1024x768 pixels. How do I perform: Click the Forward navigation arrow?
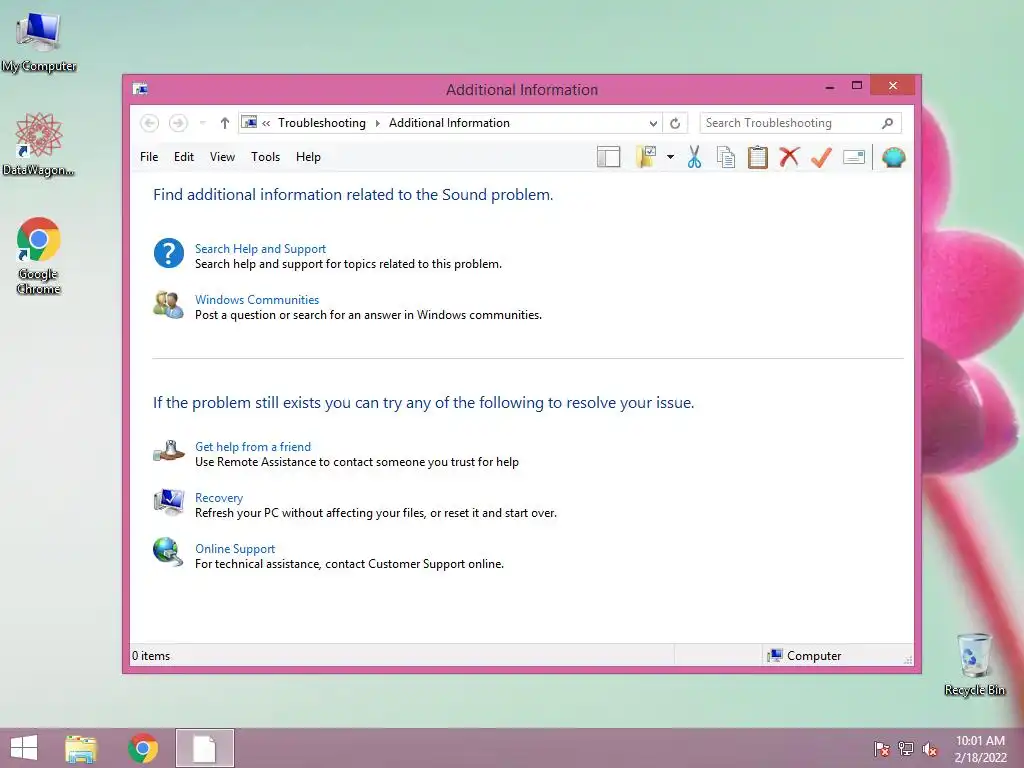click(178, 123)
